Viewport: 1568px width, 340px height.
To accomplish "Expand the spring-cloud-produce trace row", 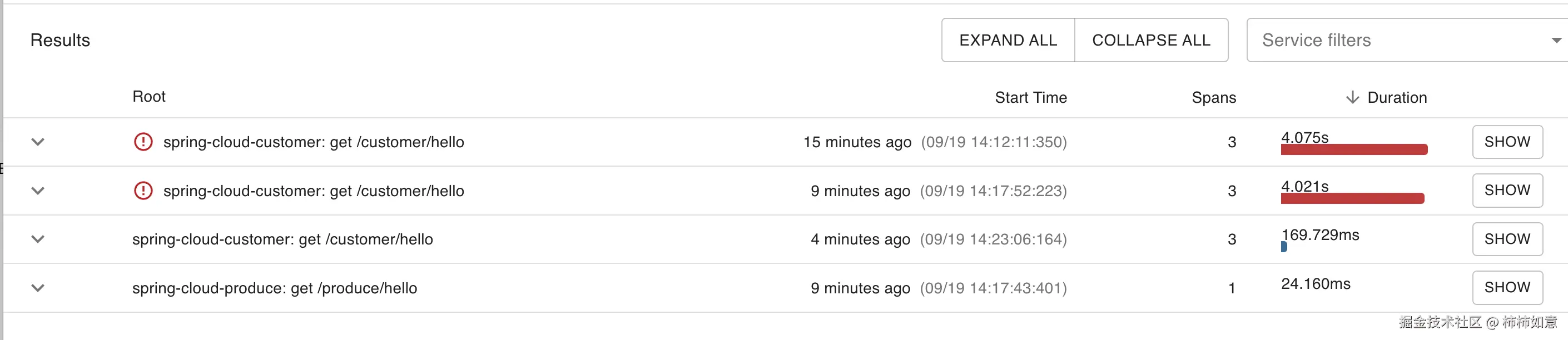I will 38,288.
